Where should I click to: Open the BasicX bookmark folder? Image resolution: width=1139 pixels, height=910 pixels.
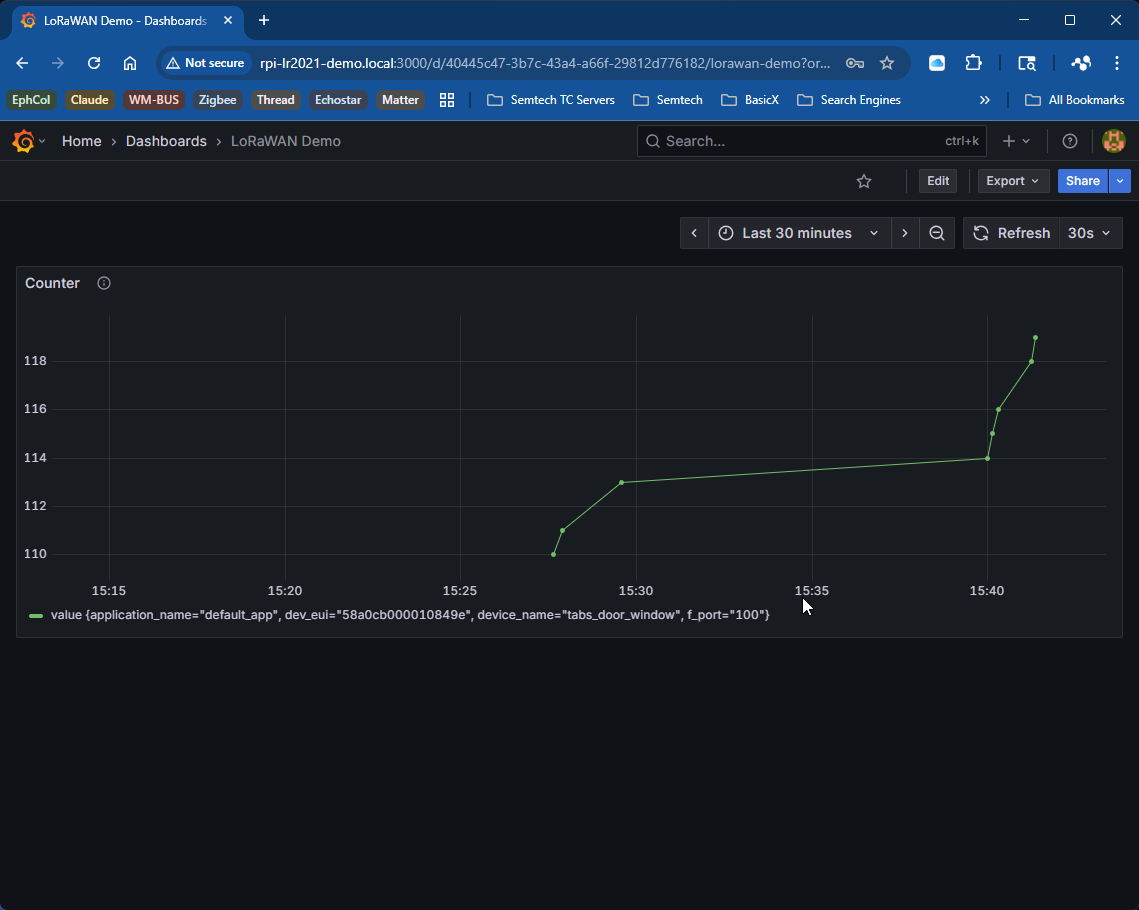pos(750,100)
